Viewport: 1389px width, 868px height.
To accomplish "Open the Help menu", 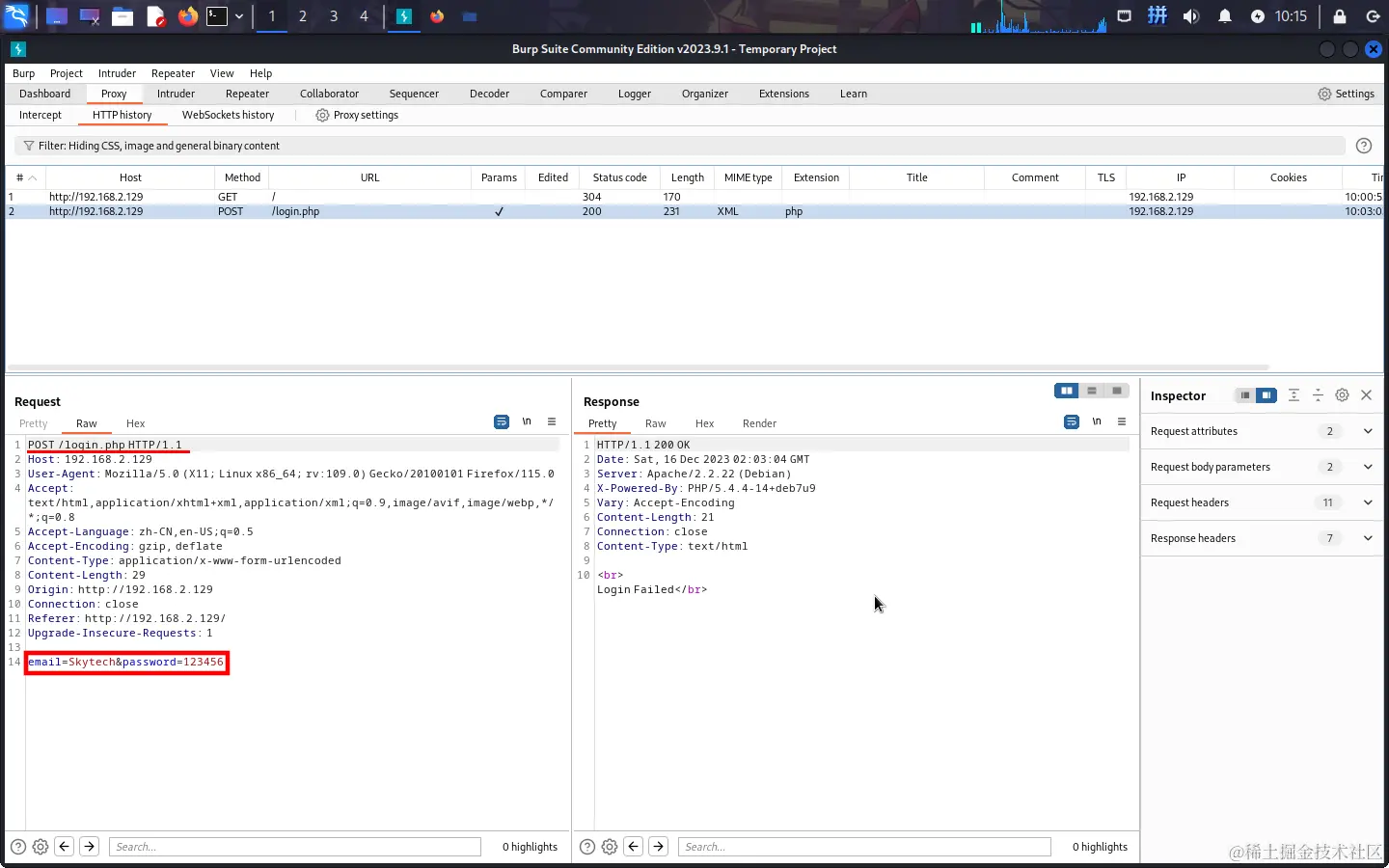I will click(260, 73).
